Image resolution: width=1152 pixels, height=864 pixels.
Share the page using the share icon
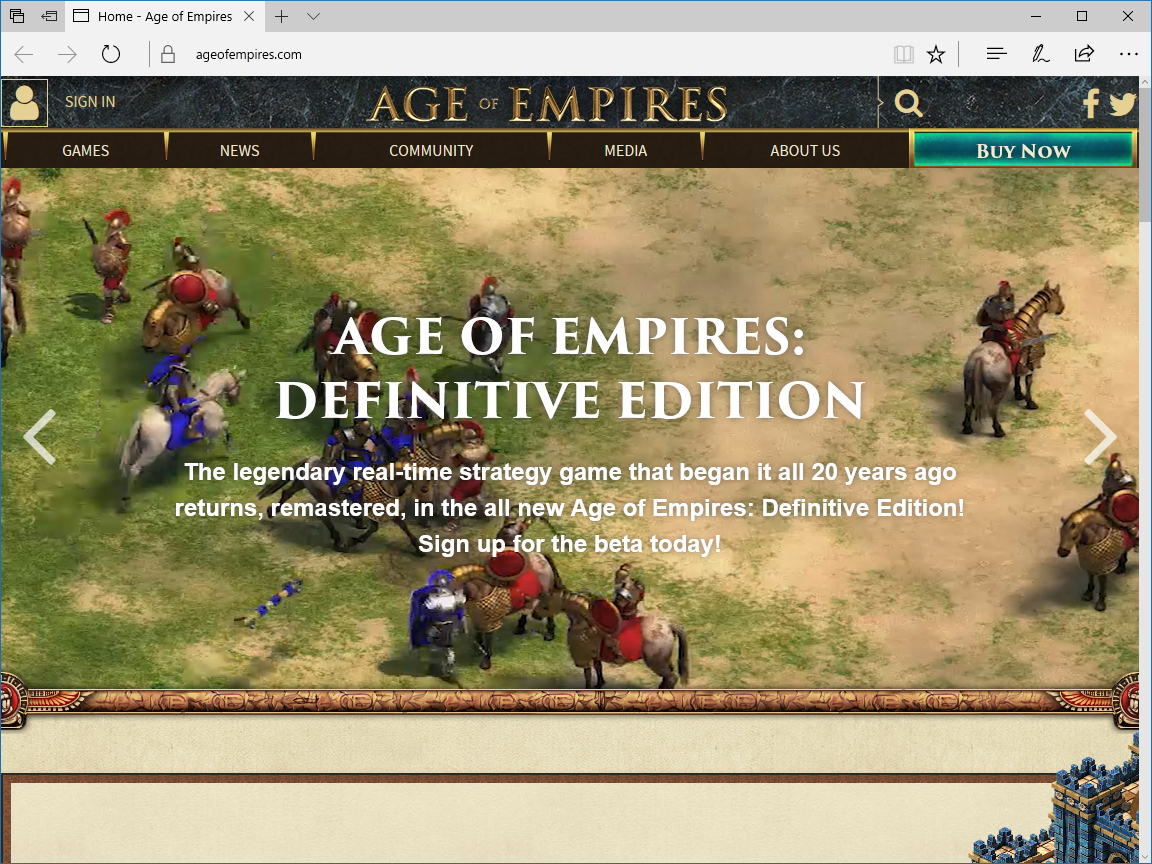coord(1084,54)
